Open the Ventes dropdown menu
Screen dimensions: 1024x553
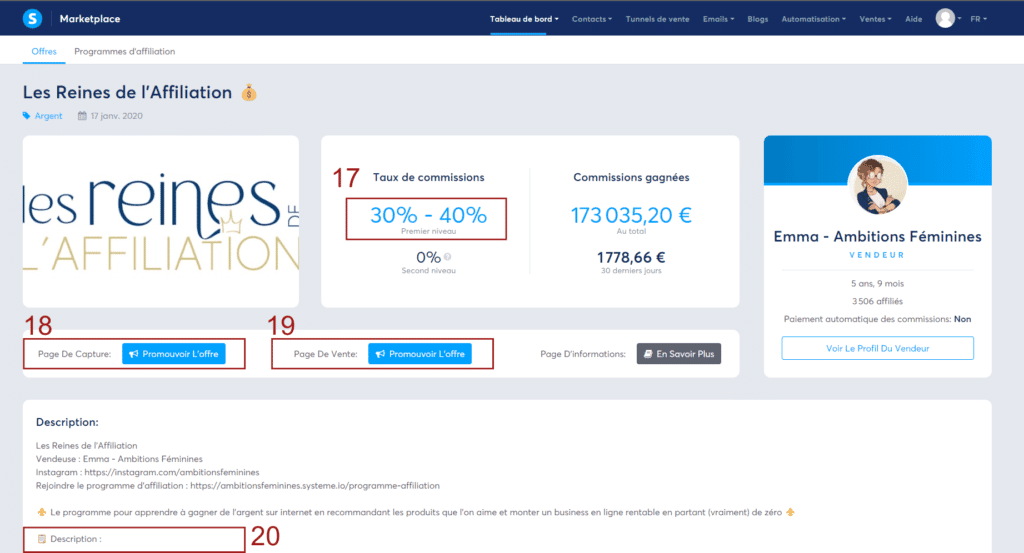pyautogui.click(x=875, y=19)
